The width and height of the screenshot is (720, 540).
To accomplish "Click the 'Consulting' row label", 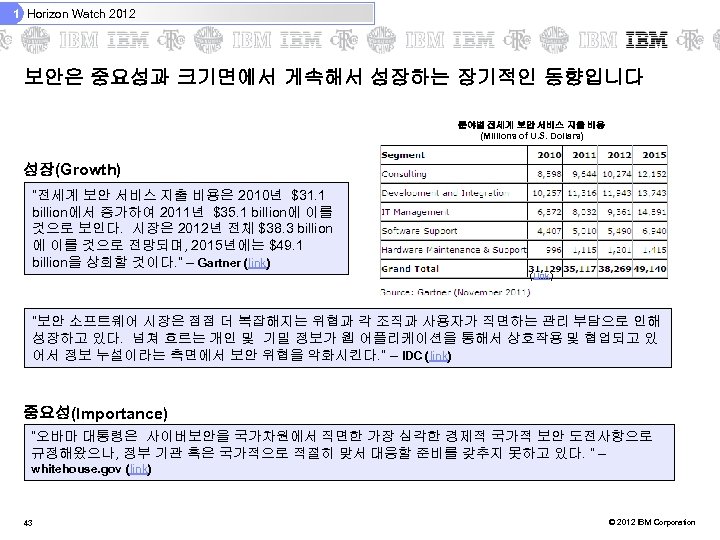I will coord(404,174).
